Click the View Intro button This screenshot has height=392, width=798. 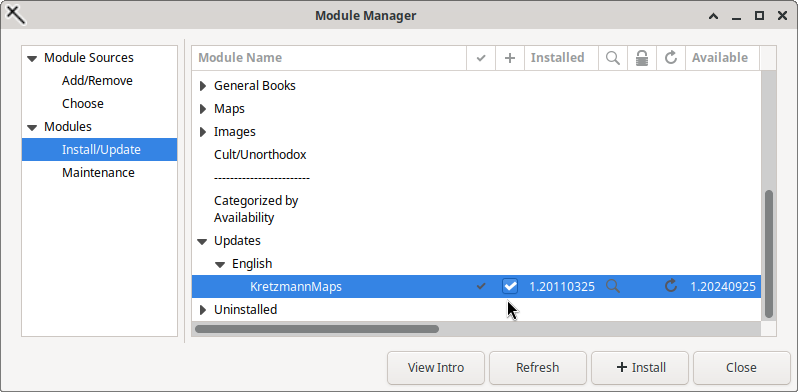(436, 368)
